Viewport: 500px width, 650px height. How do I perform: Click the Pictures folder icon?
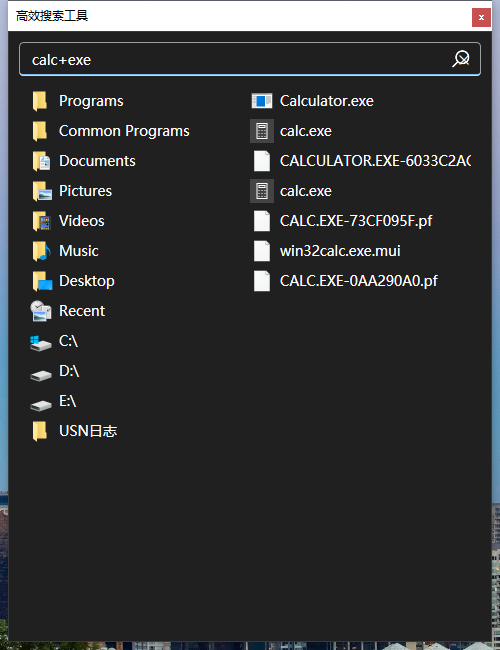point(41,191)
